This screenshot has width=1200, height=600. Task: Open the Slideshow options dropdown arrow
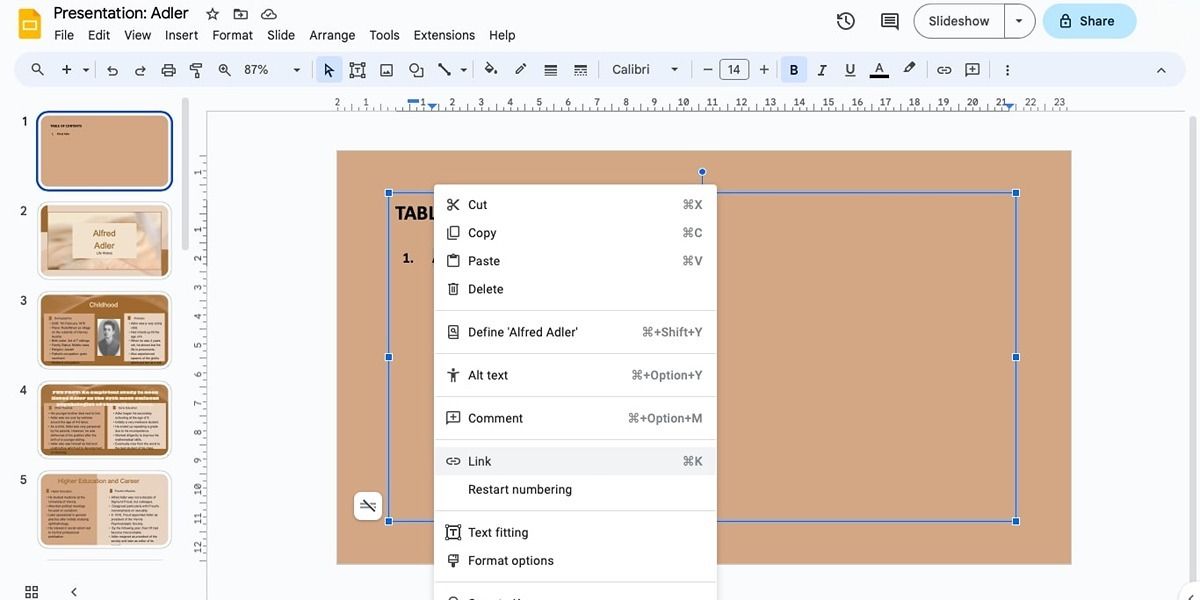pyautogui.click(x=1019, y=21)
